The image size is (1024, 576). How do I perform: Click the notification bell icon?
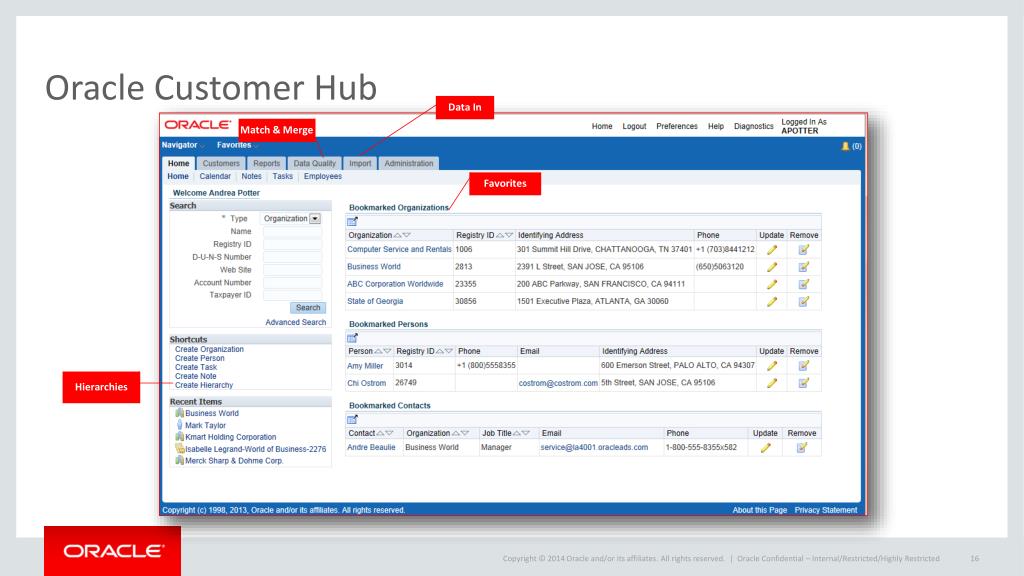coord(845,146)
